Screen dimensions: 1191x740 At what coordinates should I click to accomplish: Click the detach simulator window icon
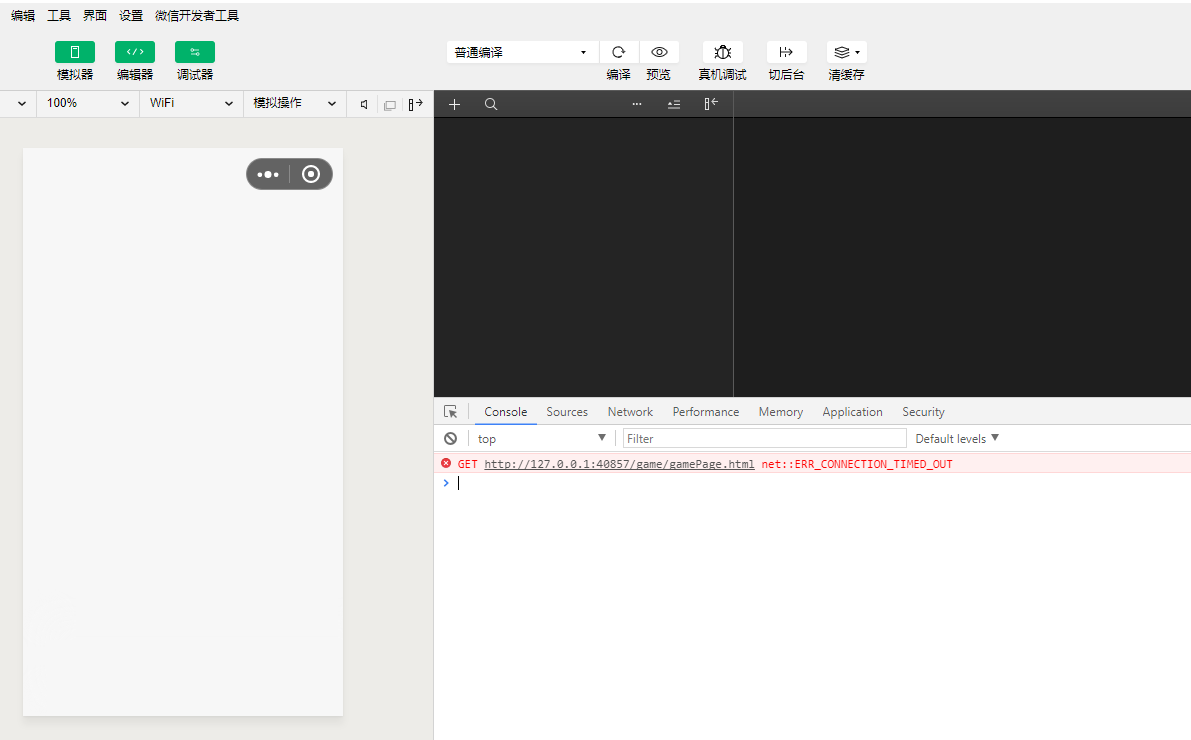[x=390, y=106]
